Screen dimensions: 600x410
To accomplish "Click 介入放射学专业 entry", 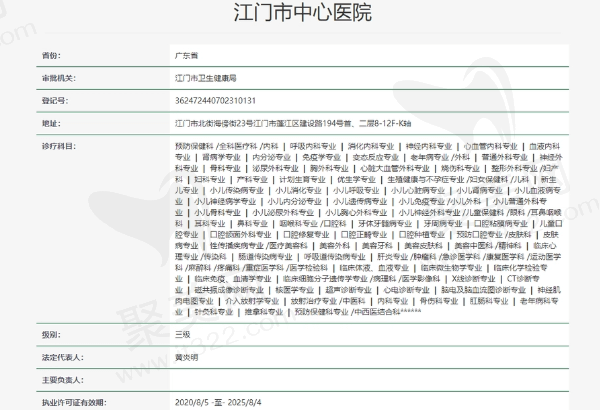I will pyautogui.click(x=252, y=301).
